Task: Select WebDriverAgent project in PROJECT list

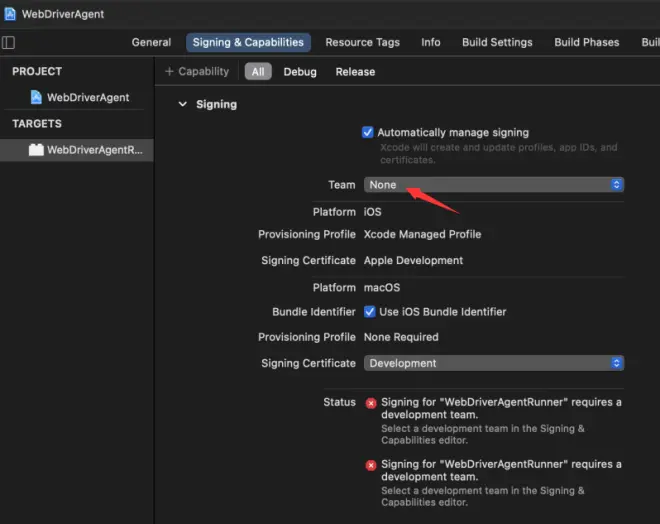Action: pos(80,97)
